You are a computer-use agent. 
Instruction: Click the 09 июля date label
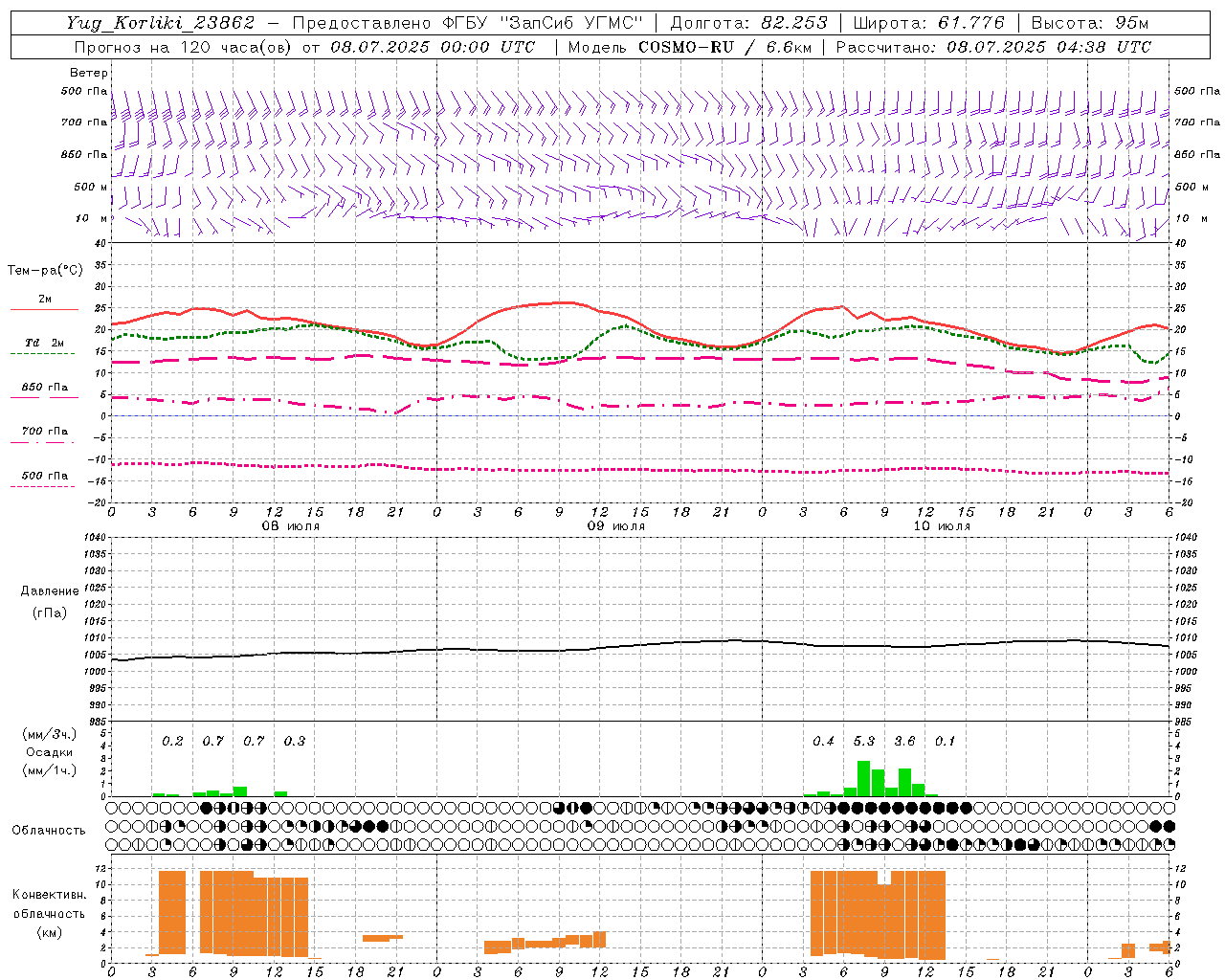coord(615,526)
